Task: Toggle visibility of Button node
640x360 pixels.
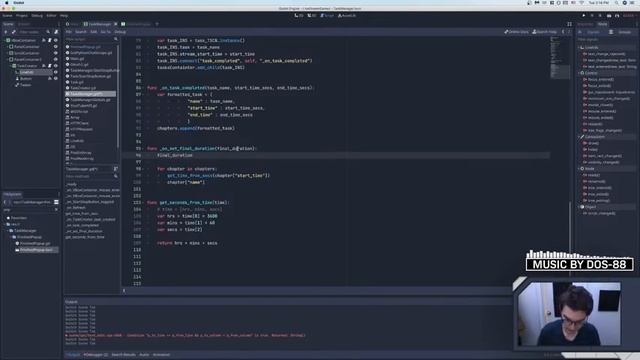Action: tap(56, 78)
